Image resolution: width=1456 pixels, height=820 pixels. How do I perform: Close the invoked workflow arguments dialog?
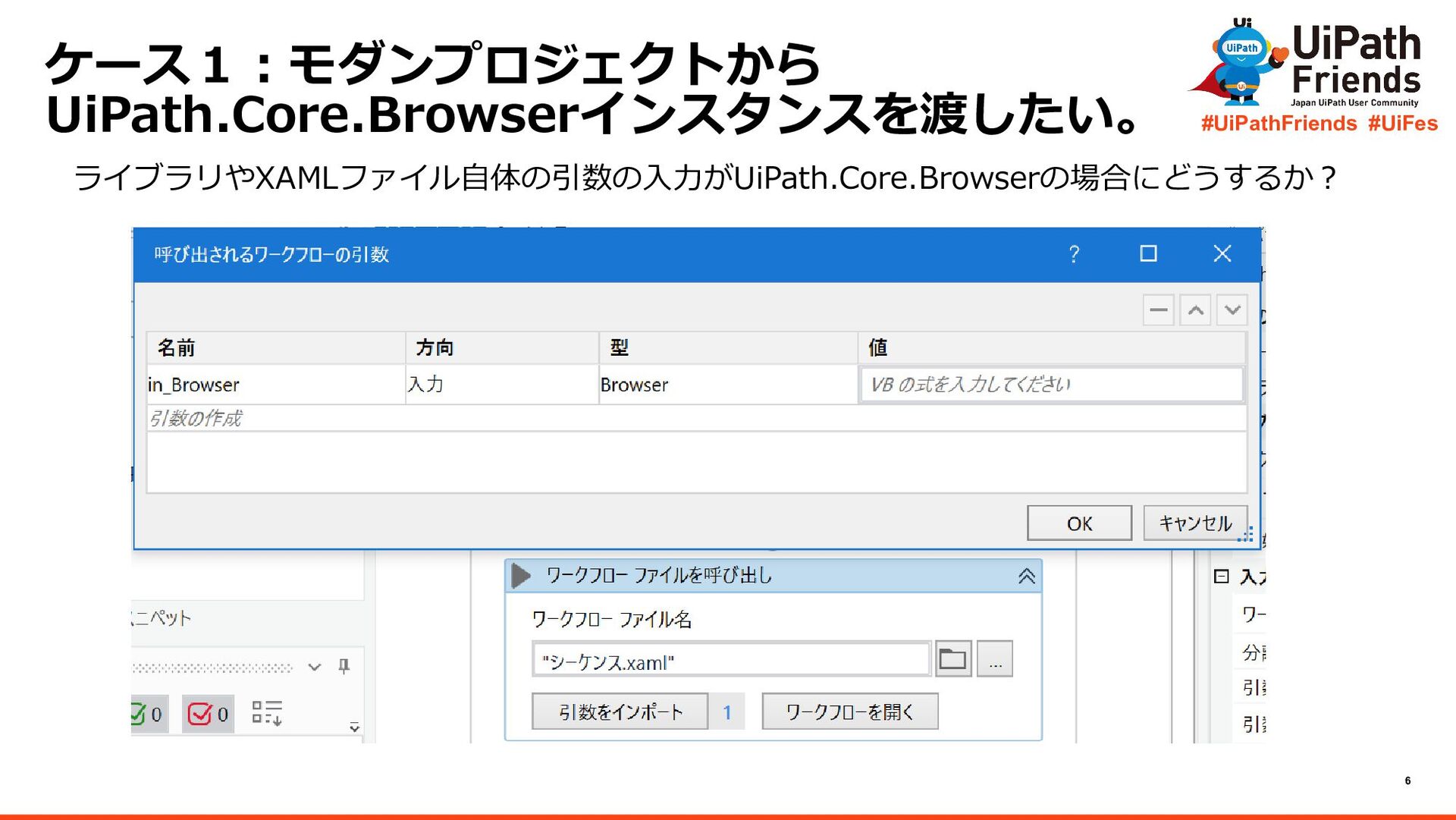tap(1222, 253)
